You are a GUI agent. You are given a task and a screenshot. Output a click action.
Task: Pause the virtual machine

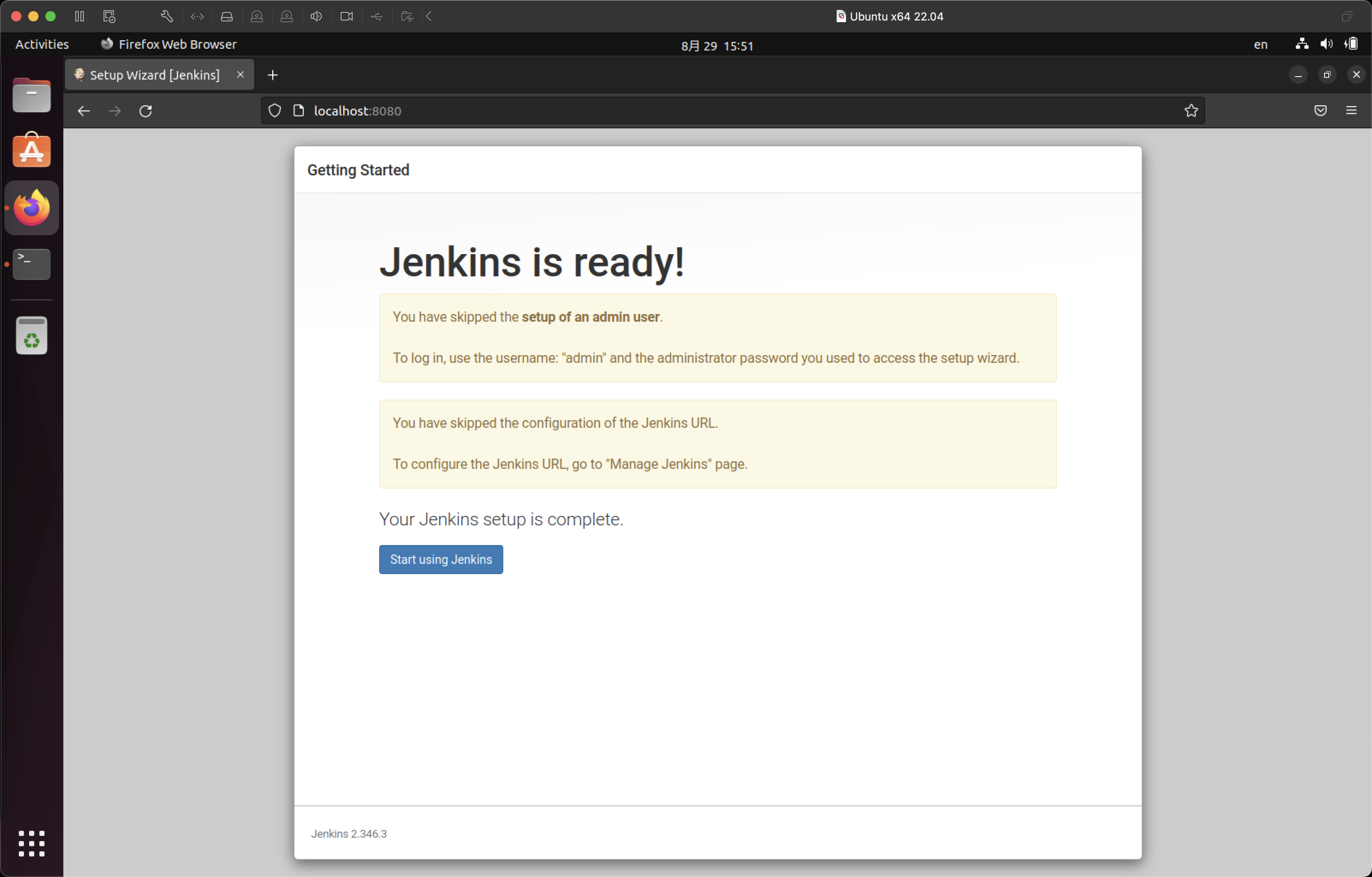click(x=80, y=17)
